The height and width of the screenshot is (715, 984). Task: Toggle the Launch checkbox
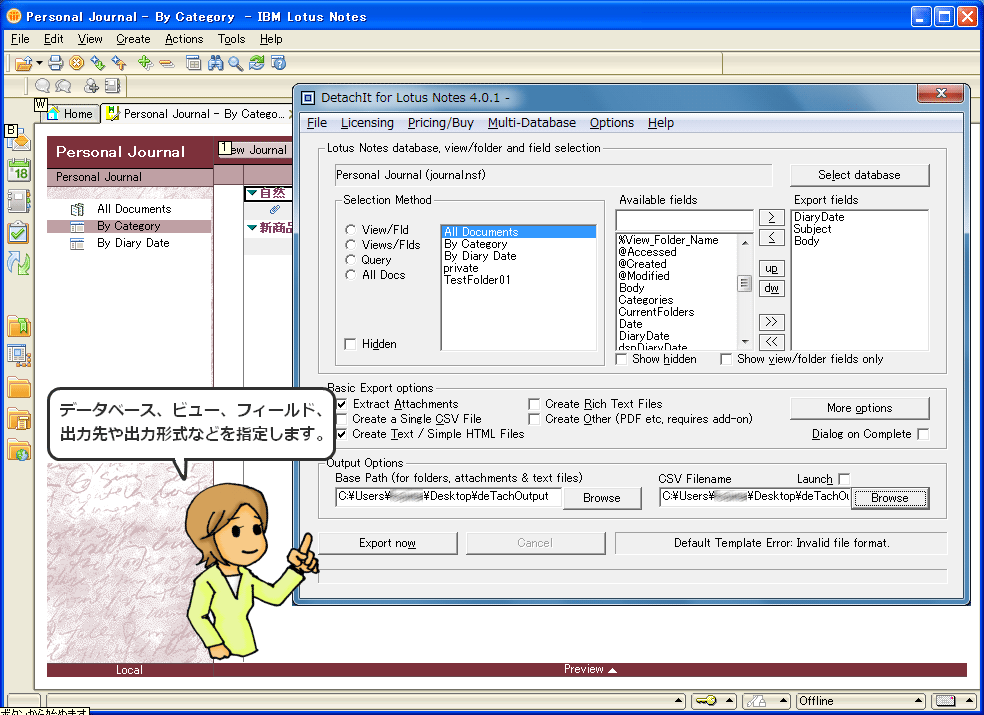844,480
